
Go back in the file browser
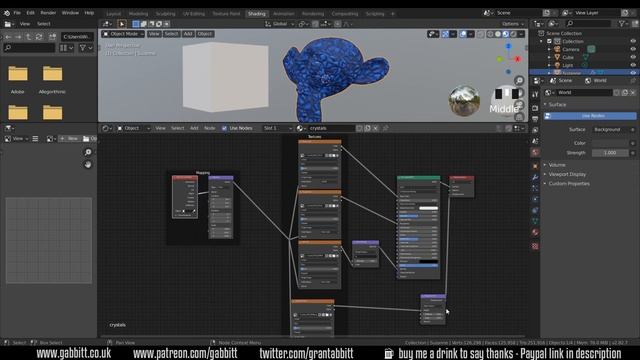(x=8, y=37)
